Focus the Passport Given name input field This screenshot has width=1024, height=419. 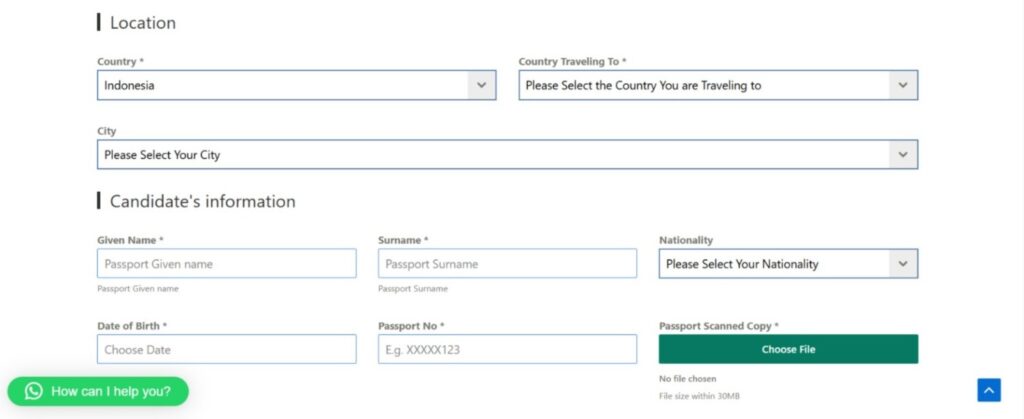point(227,264)
